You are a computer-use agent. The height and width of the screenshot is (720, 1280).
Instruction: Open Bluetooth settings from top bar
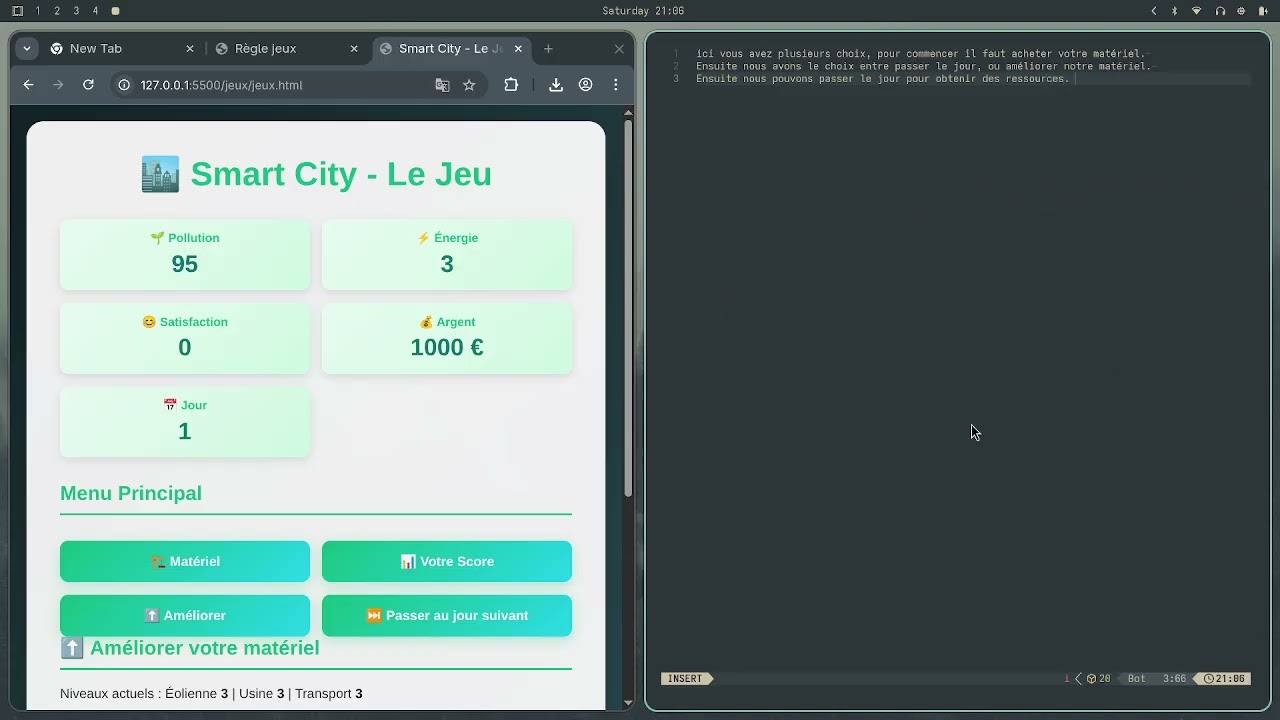(1175, 11)
